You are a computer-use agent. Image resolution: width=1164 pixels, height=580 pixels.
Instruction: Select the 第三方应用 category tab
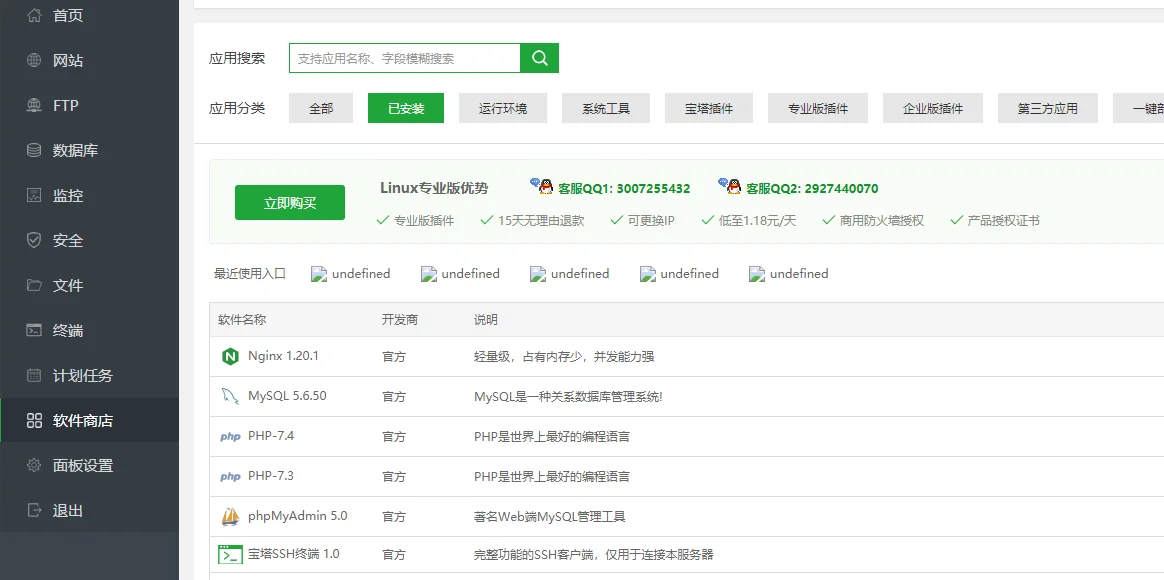tap(1047, 108)
